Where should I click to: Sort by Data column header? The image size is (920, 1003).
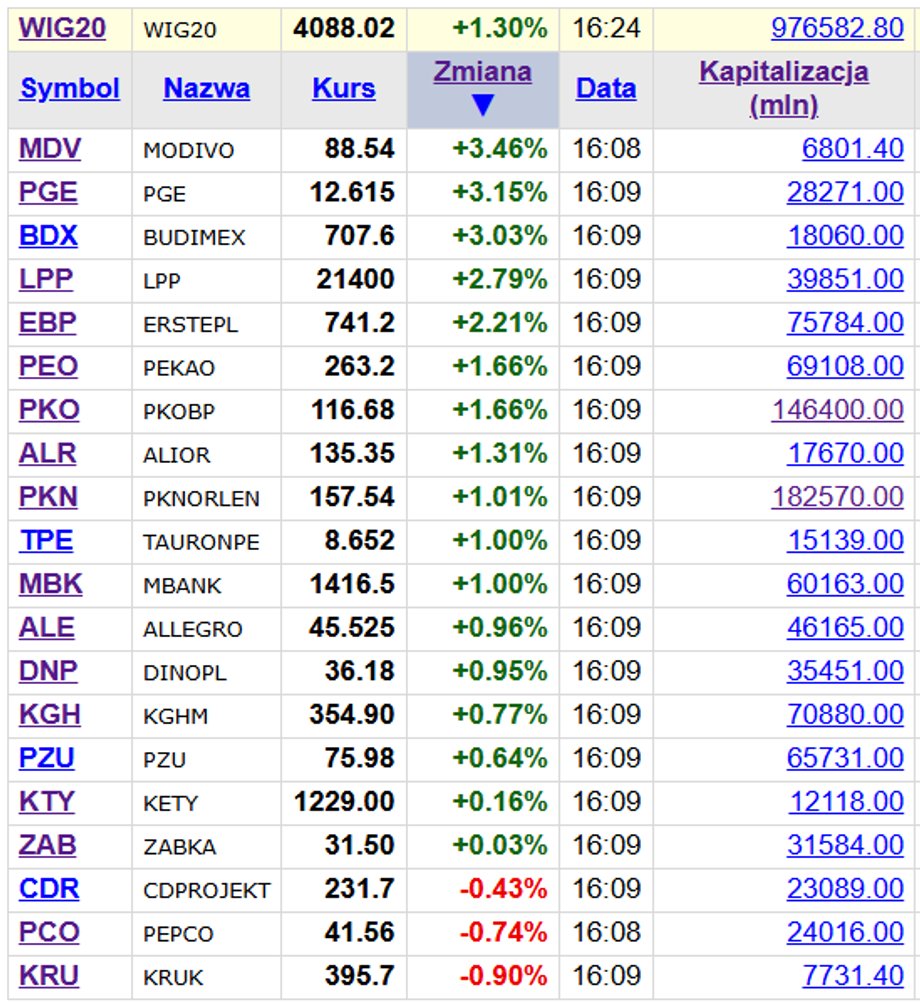pyautogui.click(x=606, y=88)
